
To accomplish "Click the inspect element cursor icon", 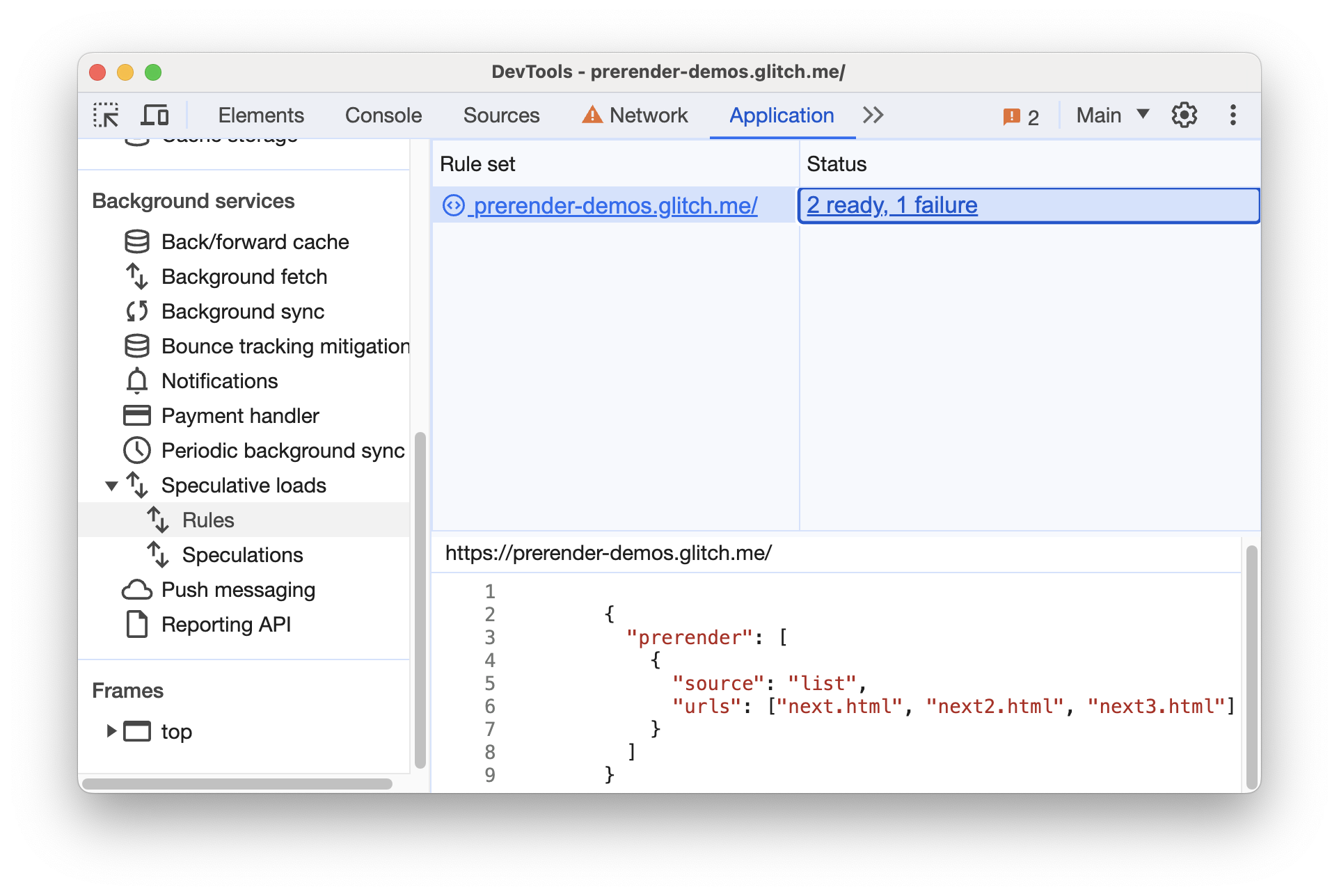I will pyautogui.click(x=106, y=114).
